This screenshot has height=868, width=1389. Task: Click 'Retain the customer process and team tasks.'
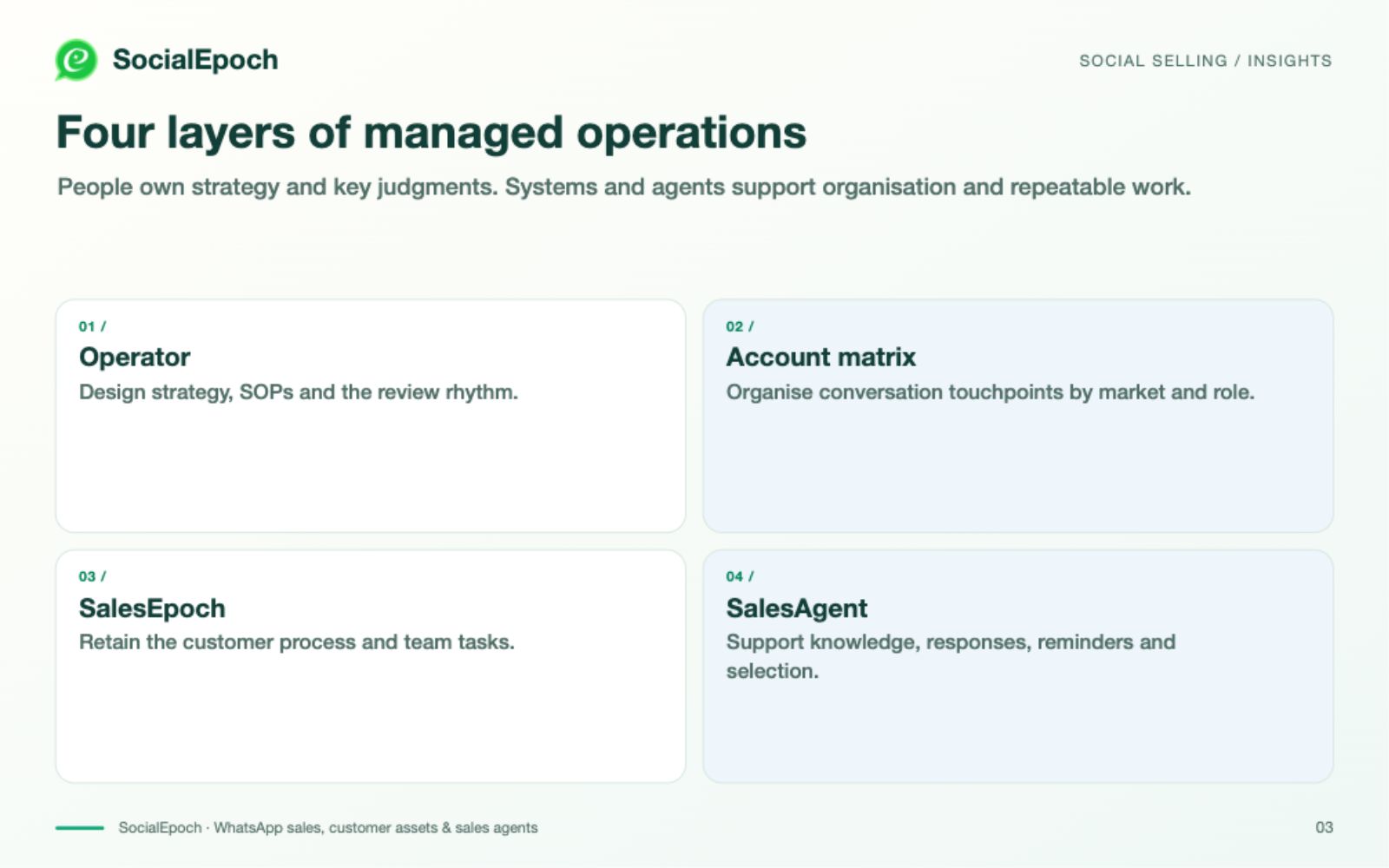pyautogui.click(x=297, y=642)
